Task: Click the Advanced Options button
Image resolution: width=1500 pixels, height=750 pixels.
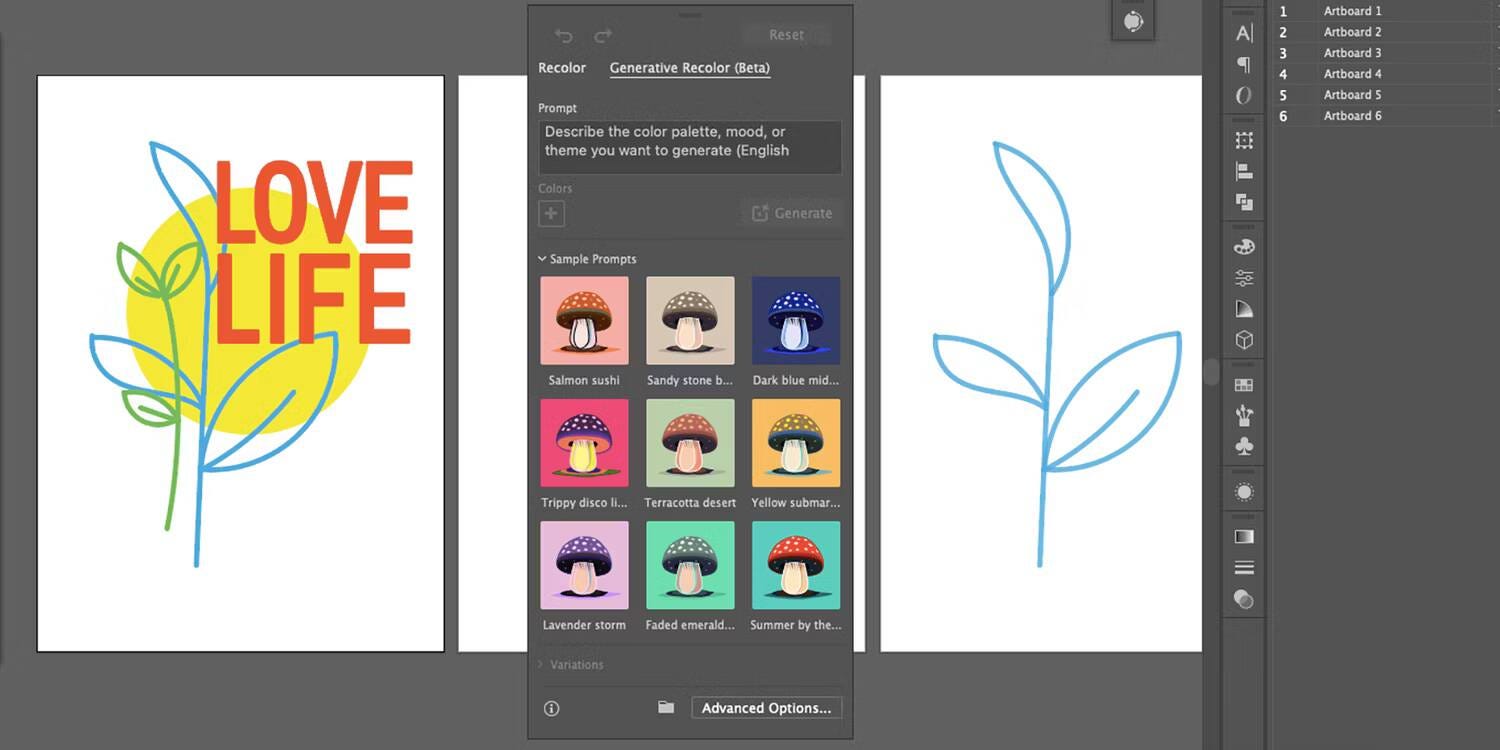Action: pyautogui.click(x=766, y=707)
